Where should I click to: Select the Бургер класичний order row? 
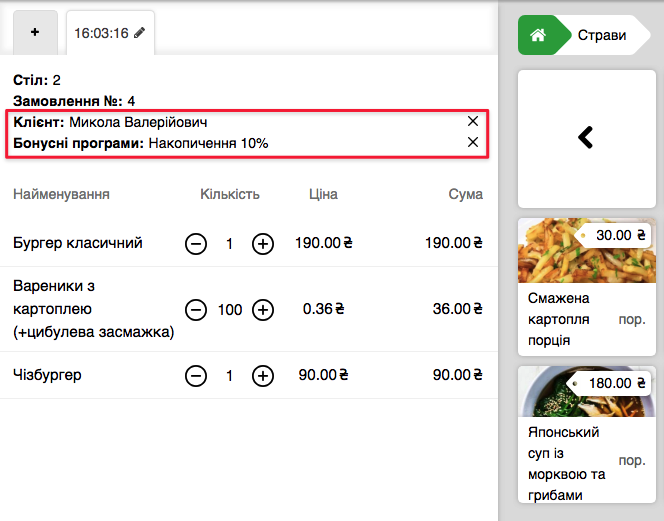tap(78, 243)
